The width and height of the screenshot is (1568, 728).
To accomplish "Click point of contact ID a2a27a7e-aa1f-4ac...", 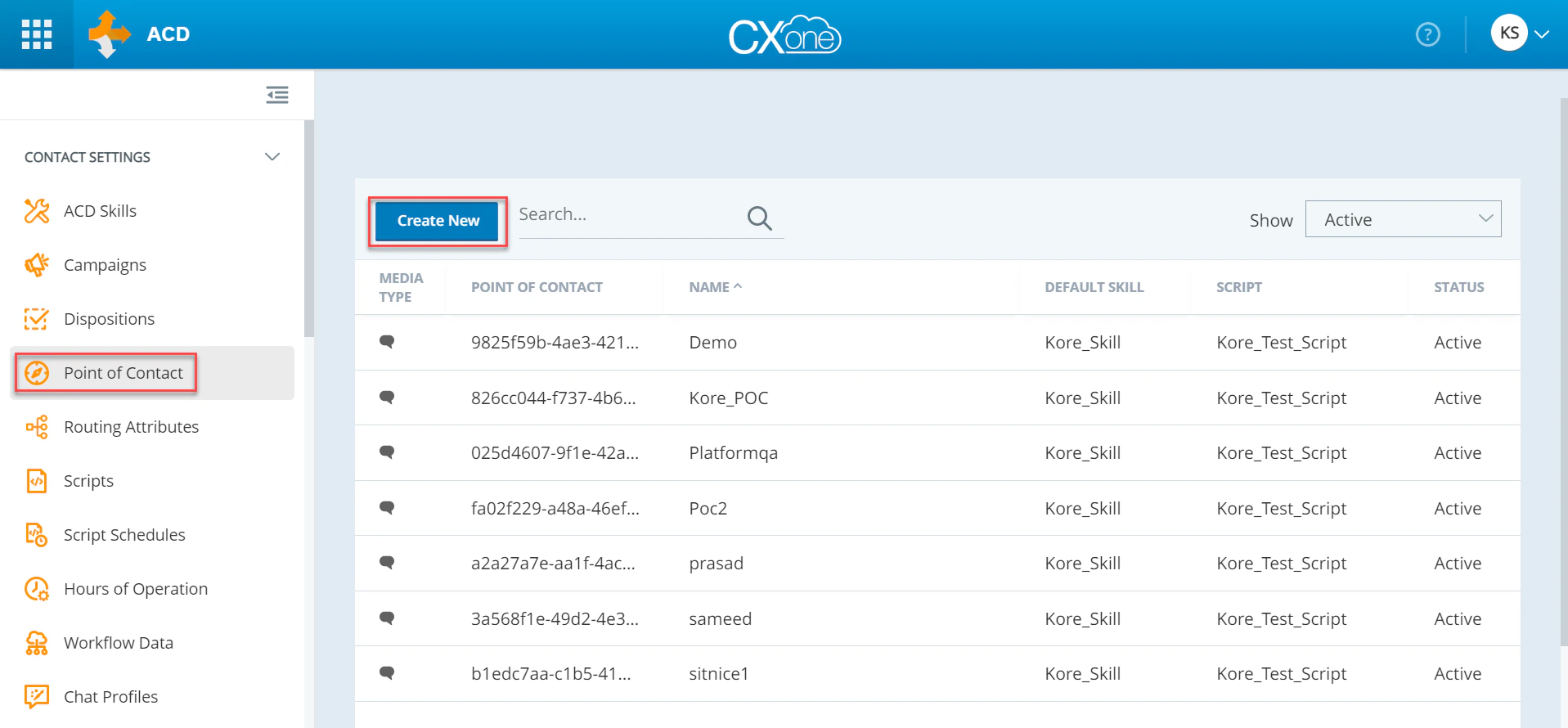I will [x=552, y=564].
